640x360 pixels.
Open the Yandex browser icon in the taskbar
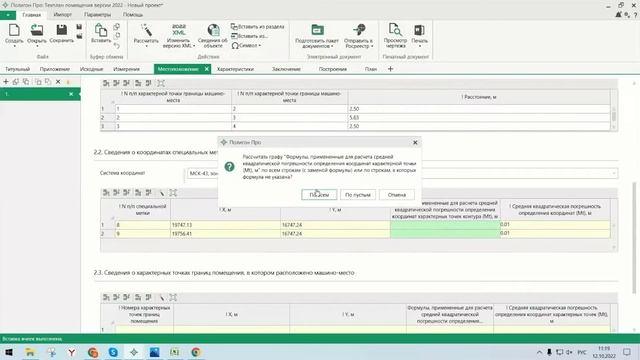coord(72,352)
